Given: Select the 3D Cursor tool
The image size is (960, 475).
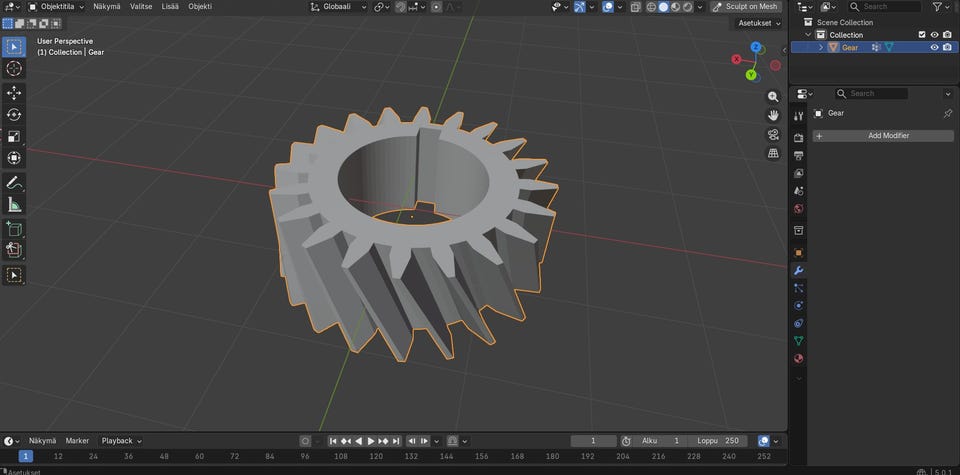Looking at the screenshot, I should click(14, 68).
